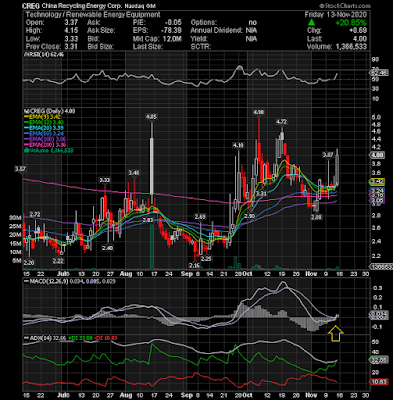
Task: Select the EMA(200) 3.16 legend entry
Action: click(x=45, y=145)
